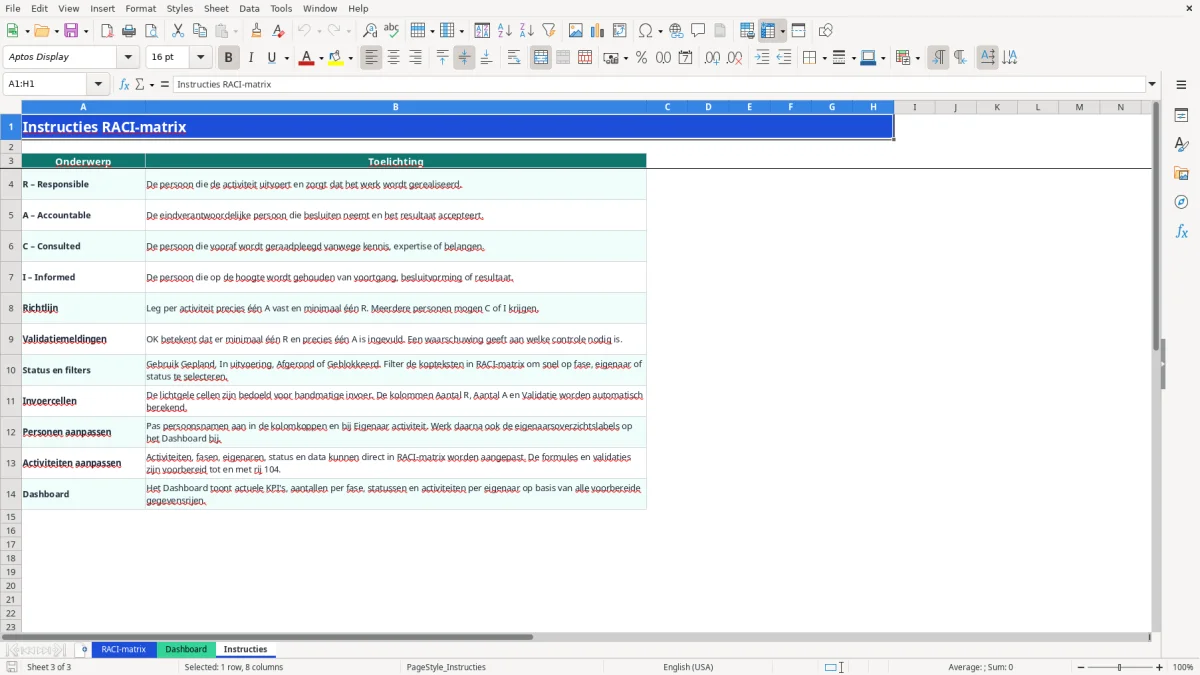Select row 8 header

tap(11, 308)
